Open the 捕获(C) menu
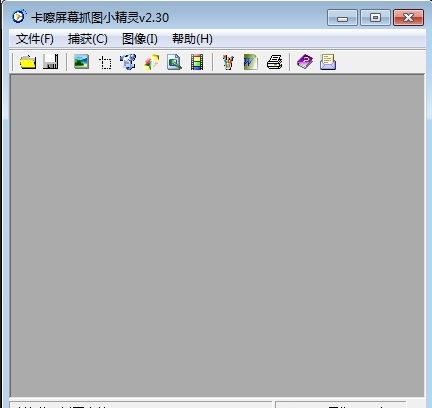This screenshot has width=432, height=408. [88, 39]
